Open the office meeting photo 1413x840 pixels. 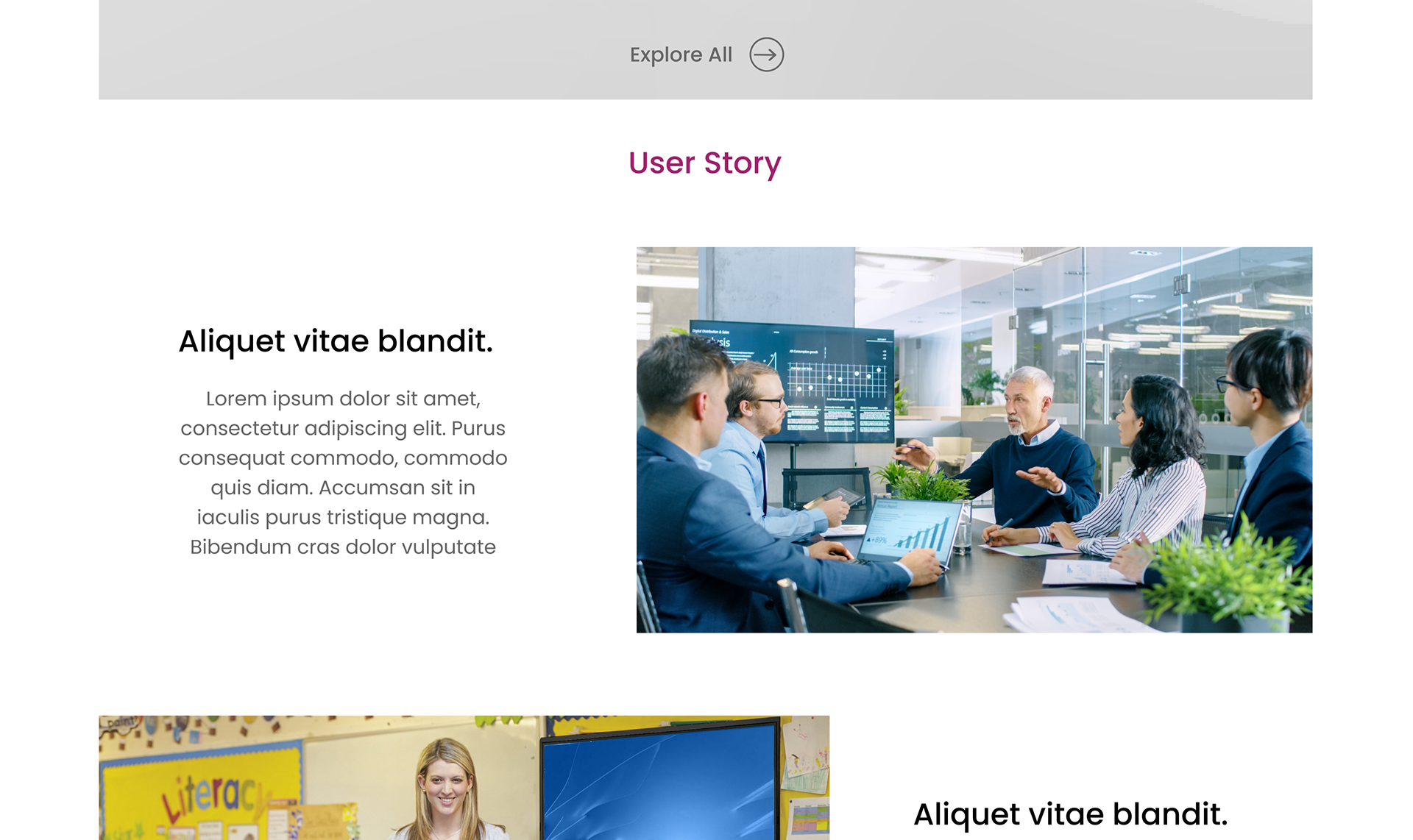pos(974,440)
